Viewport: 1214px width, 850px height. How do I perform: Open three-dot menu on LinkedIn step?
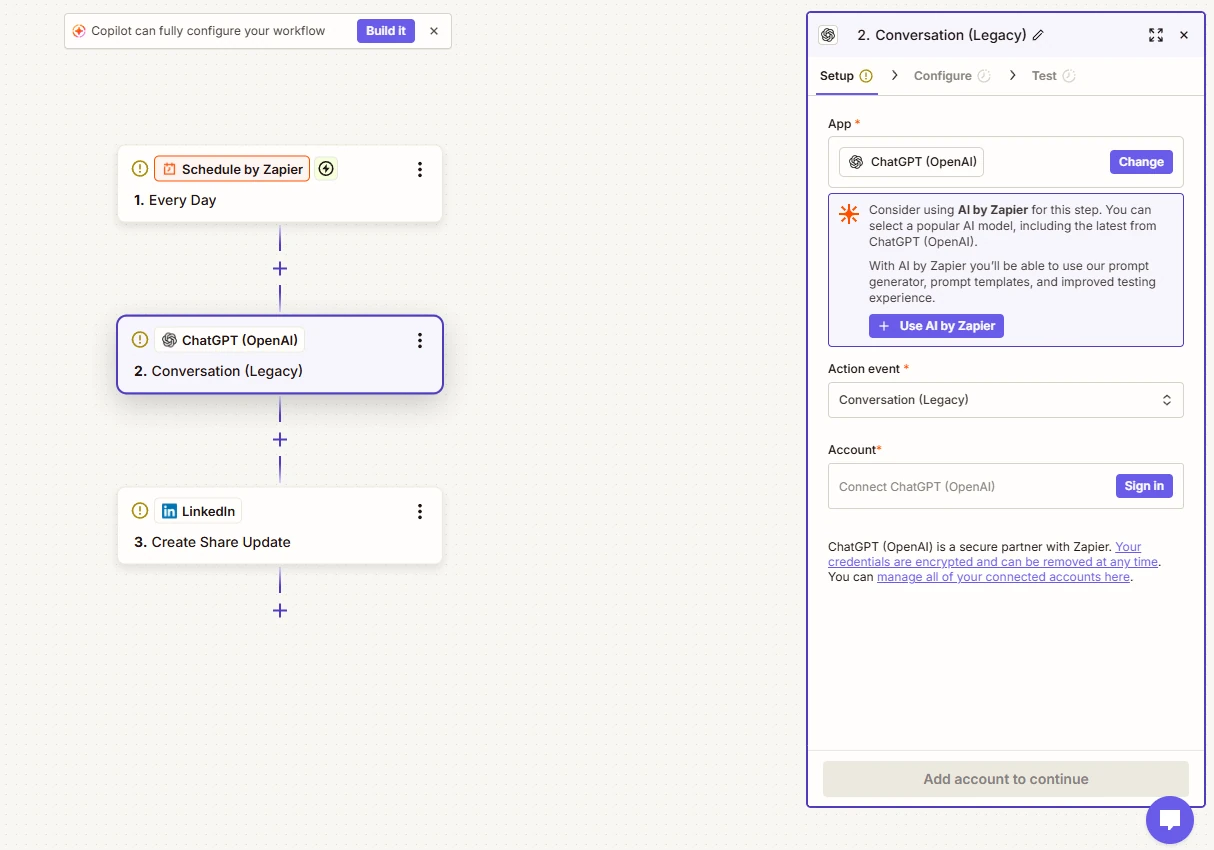pyautogui.click(x=420, y=511)
